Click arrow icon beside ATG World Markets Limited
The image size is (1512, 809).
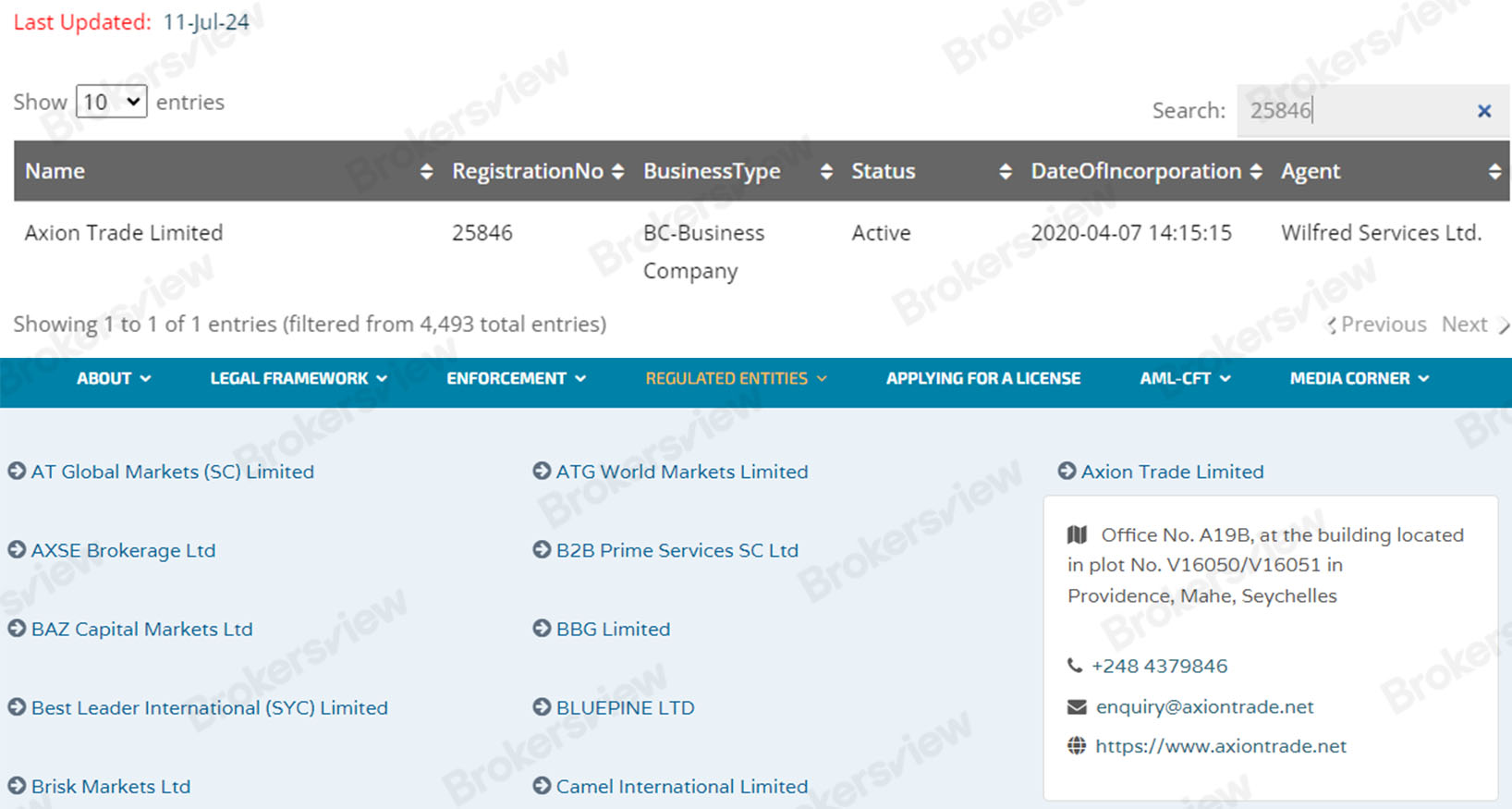pyautogui.click(x=542, y=471)
